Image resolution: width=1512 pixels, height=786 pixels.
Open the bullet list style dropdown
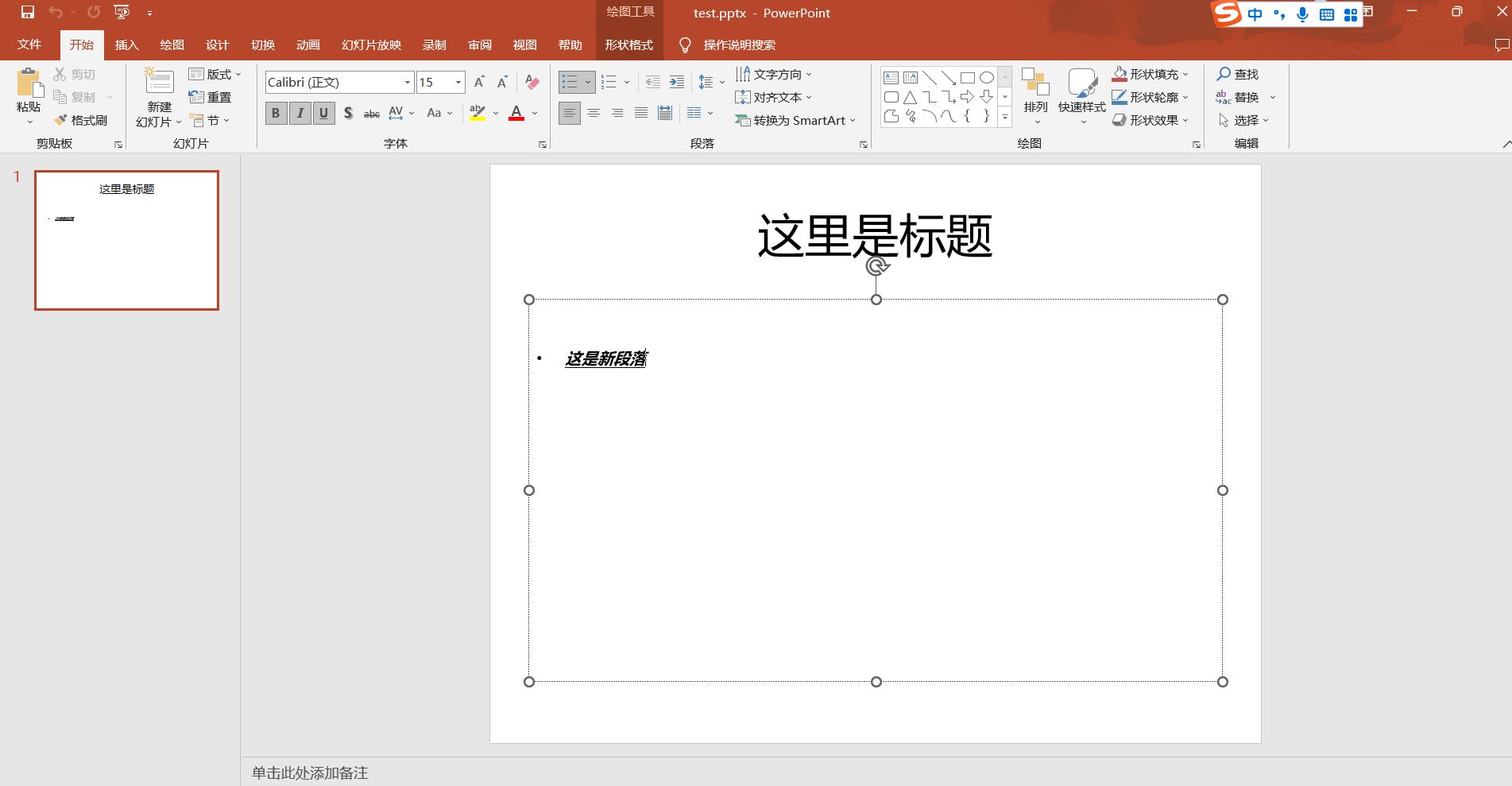point(588,81)
